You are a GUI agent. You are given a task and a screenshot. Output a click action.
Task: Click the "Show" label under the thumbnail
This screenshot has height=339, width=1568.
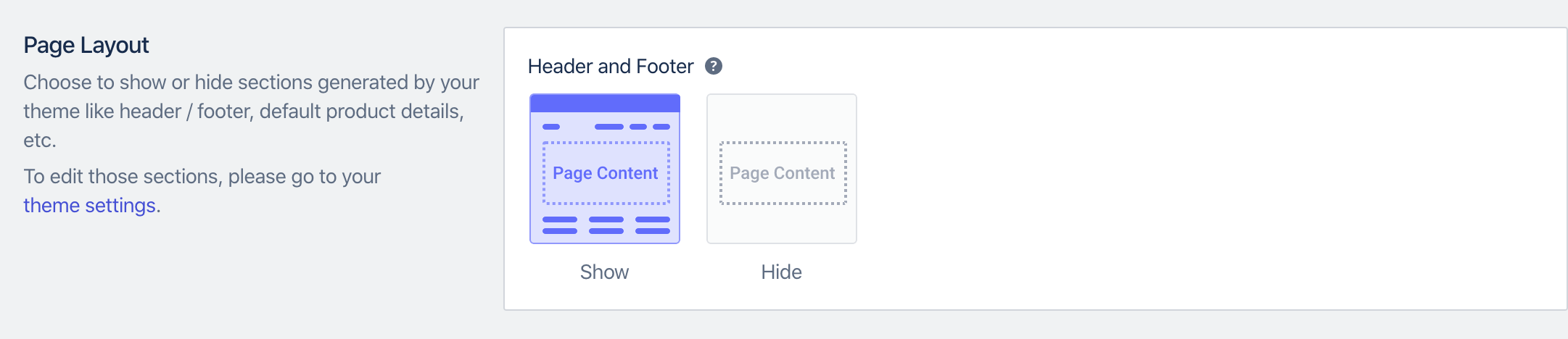pos(604,272)
